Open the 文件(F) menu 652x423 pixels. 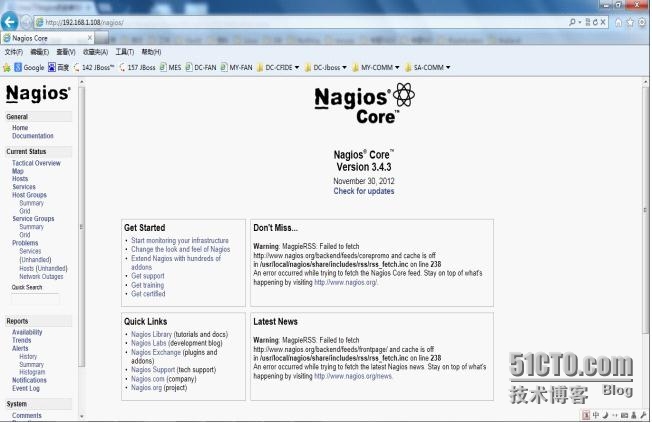coord(14,52)
